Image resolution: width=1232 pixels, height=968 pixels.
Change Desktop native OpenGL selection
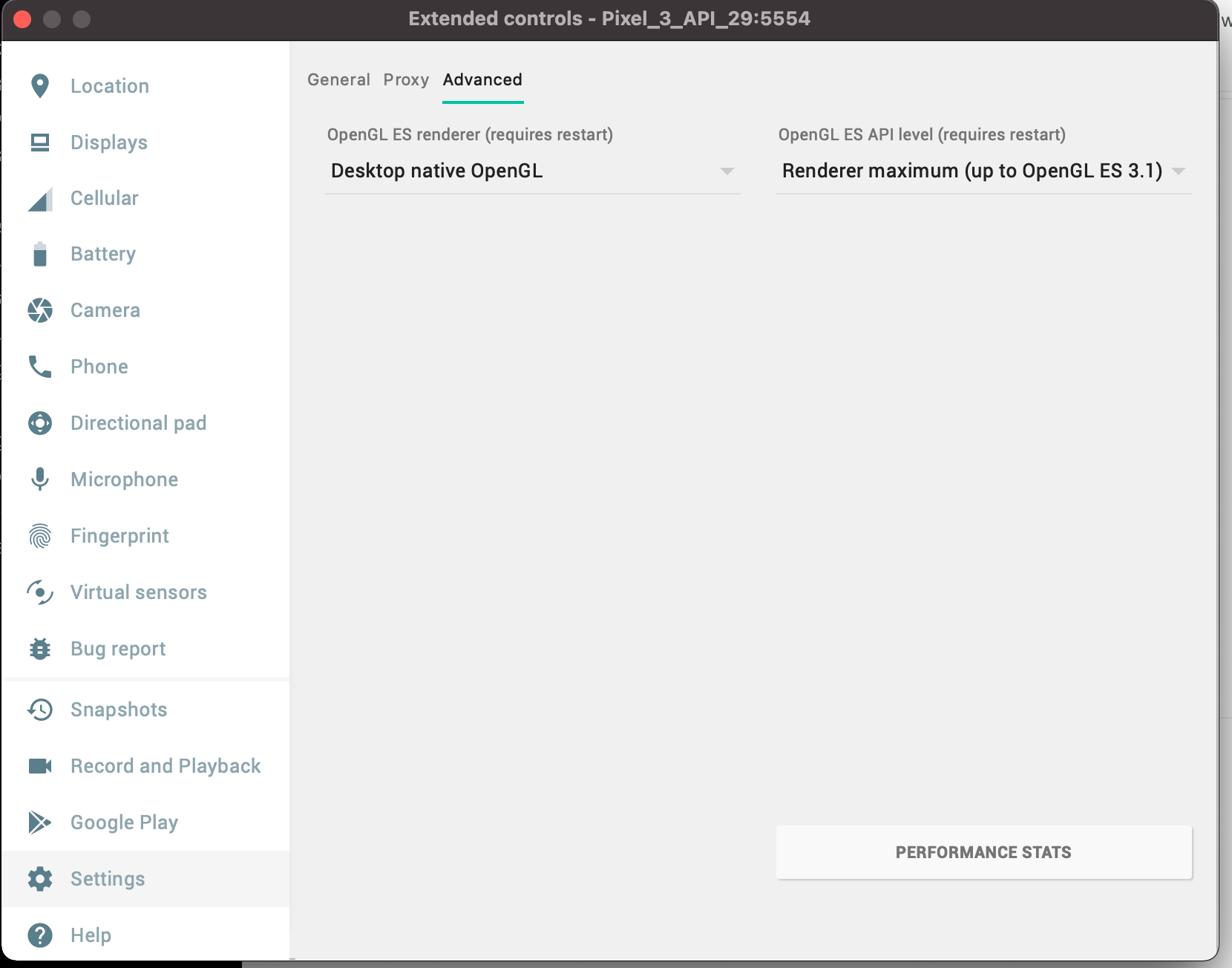click(x=531, y=171)
